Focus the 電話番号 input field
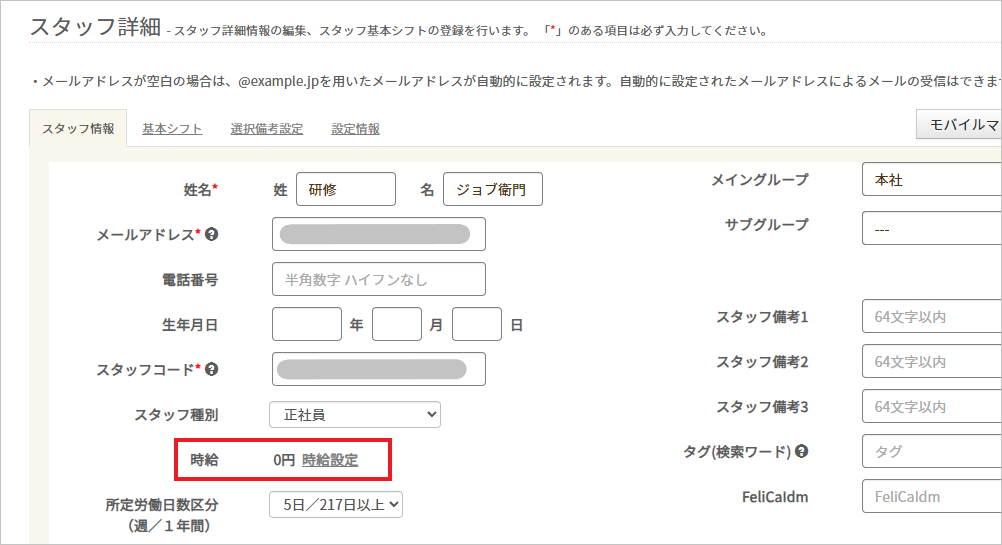Viewport: 1002px width, 545px height. pyautogui.click(x=378, y=280)
